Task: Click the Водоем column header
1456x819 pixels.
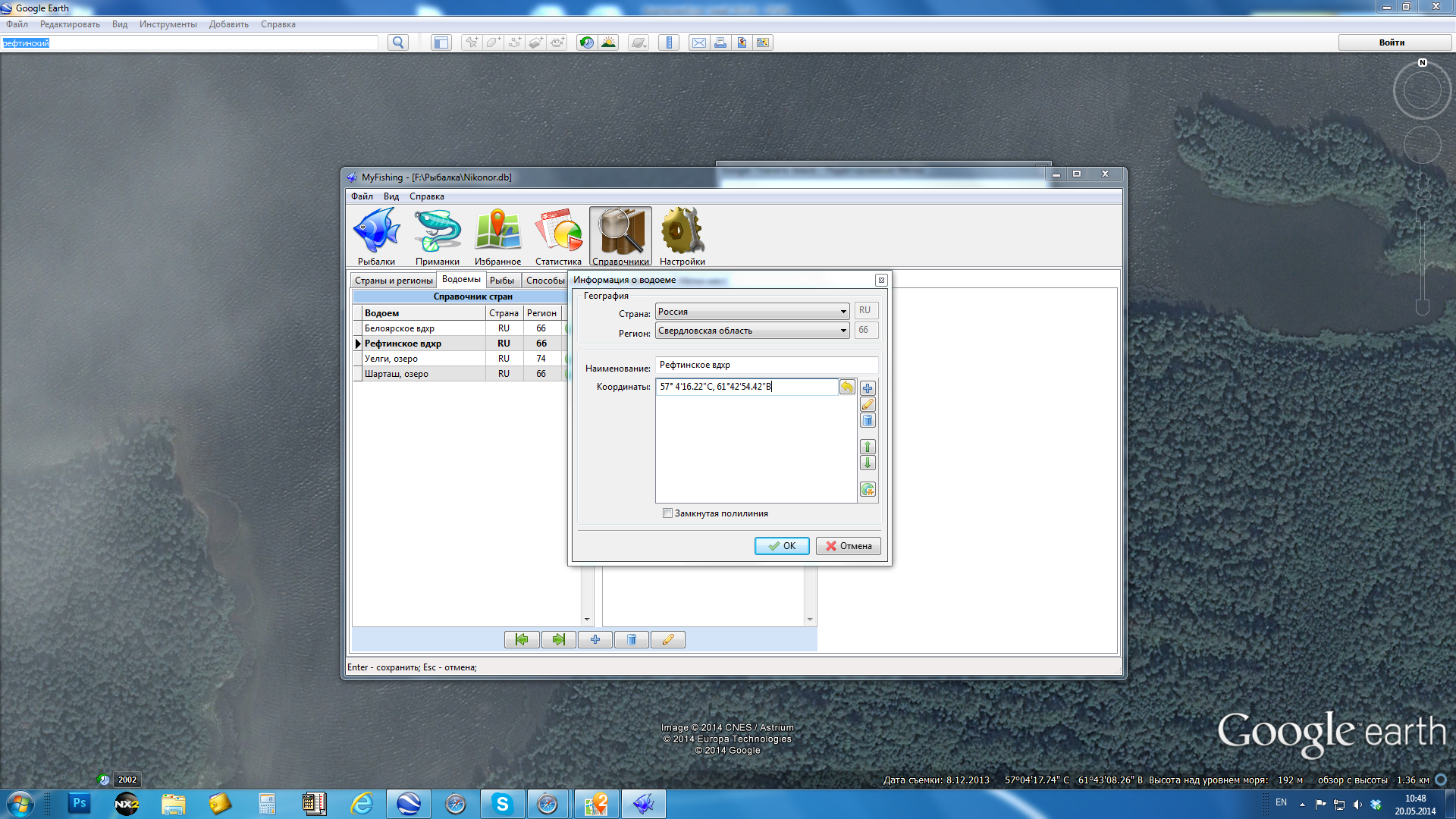Action: point(423,313)
